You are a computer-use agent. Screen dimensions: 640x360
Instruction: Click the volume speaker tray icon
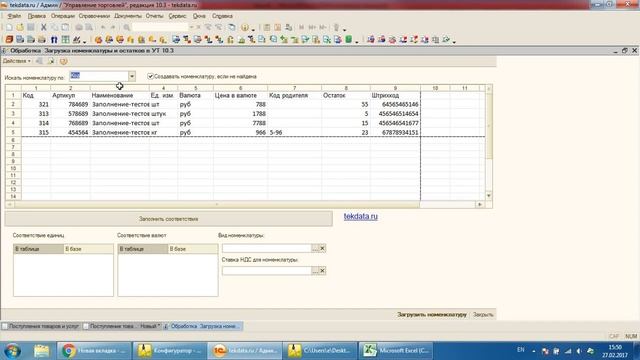(579, 351)
